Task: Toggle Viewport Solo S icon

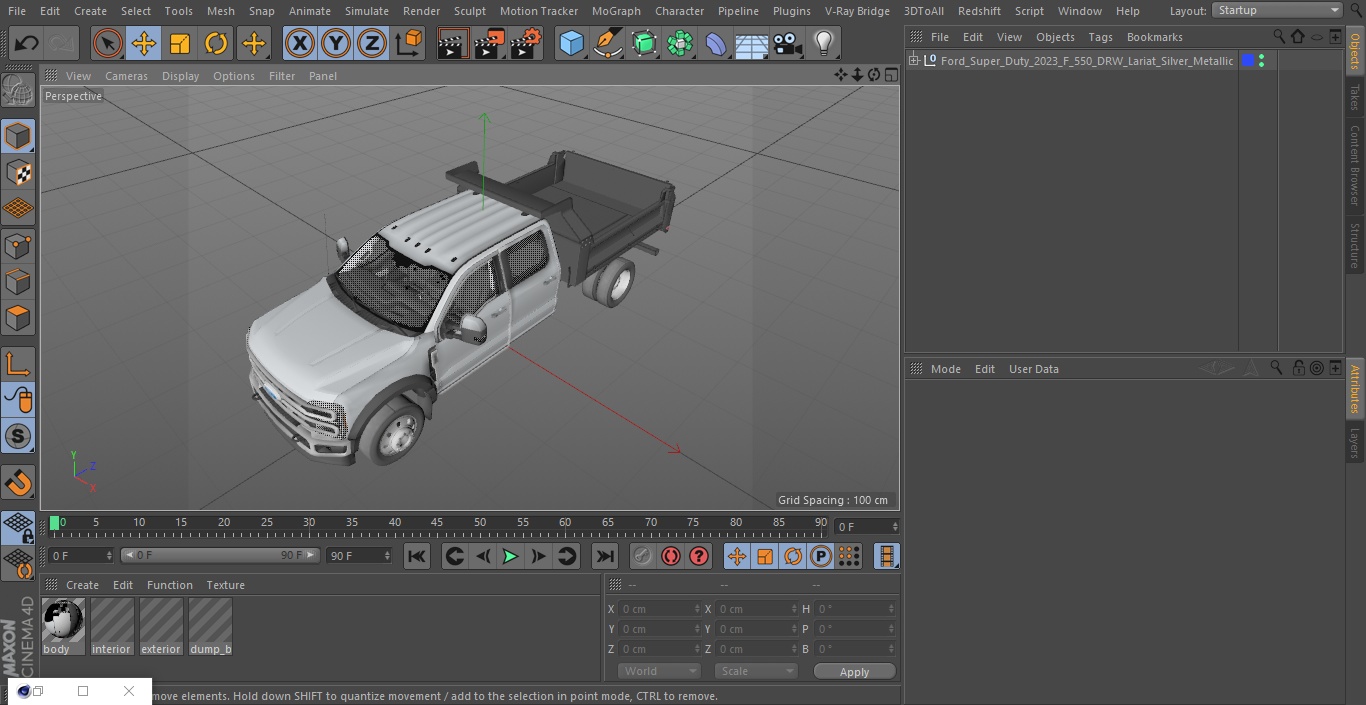Action: click(x=18, y=436)
